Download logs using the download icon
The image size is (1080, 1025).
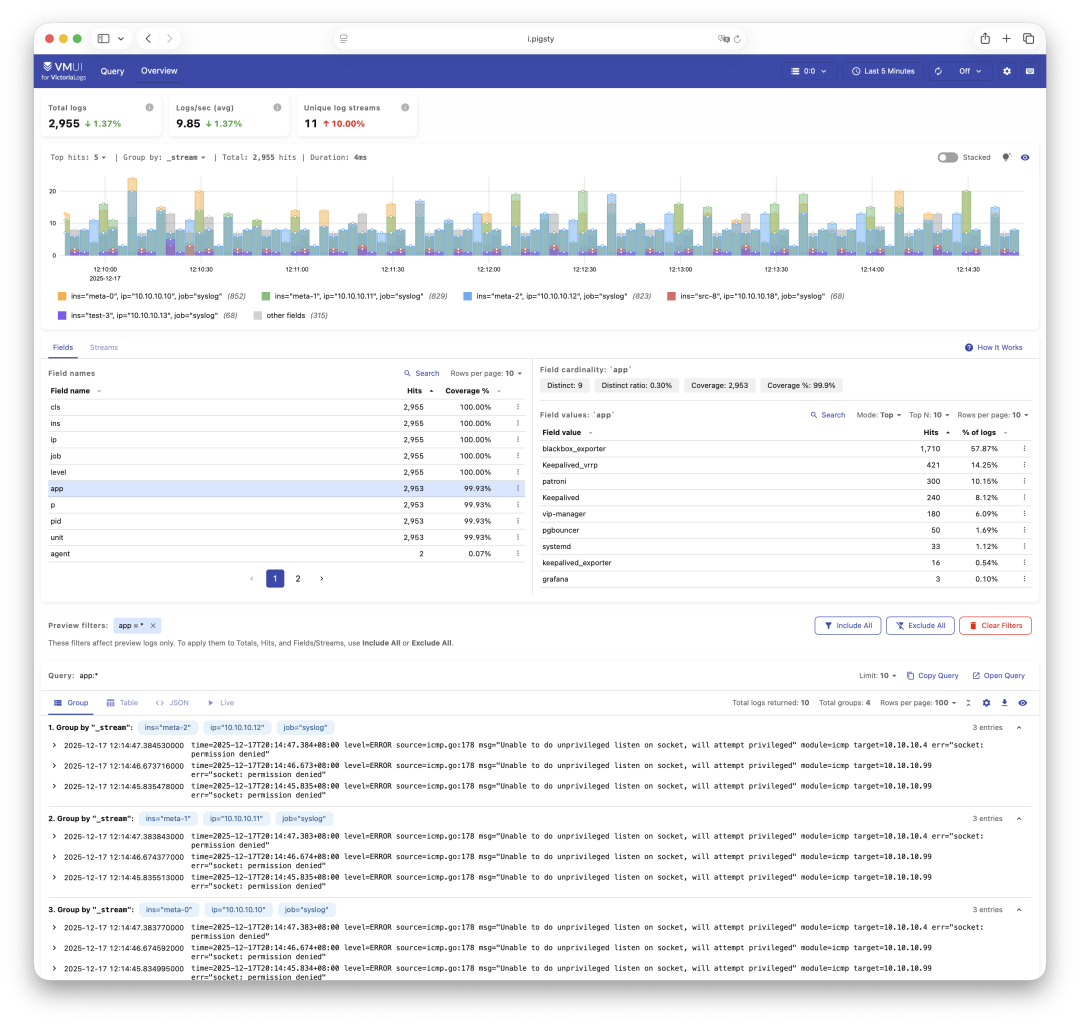pos(1005,703)
